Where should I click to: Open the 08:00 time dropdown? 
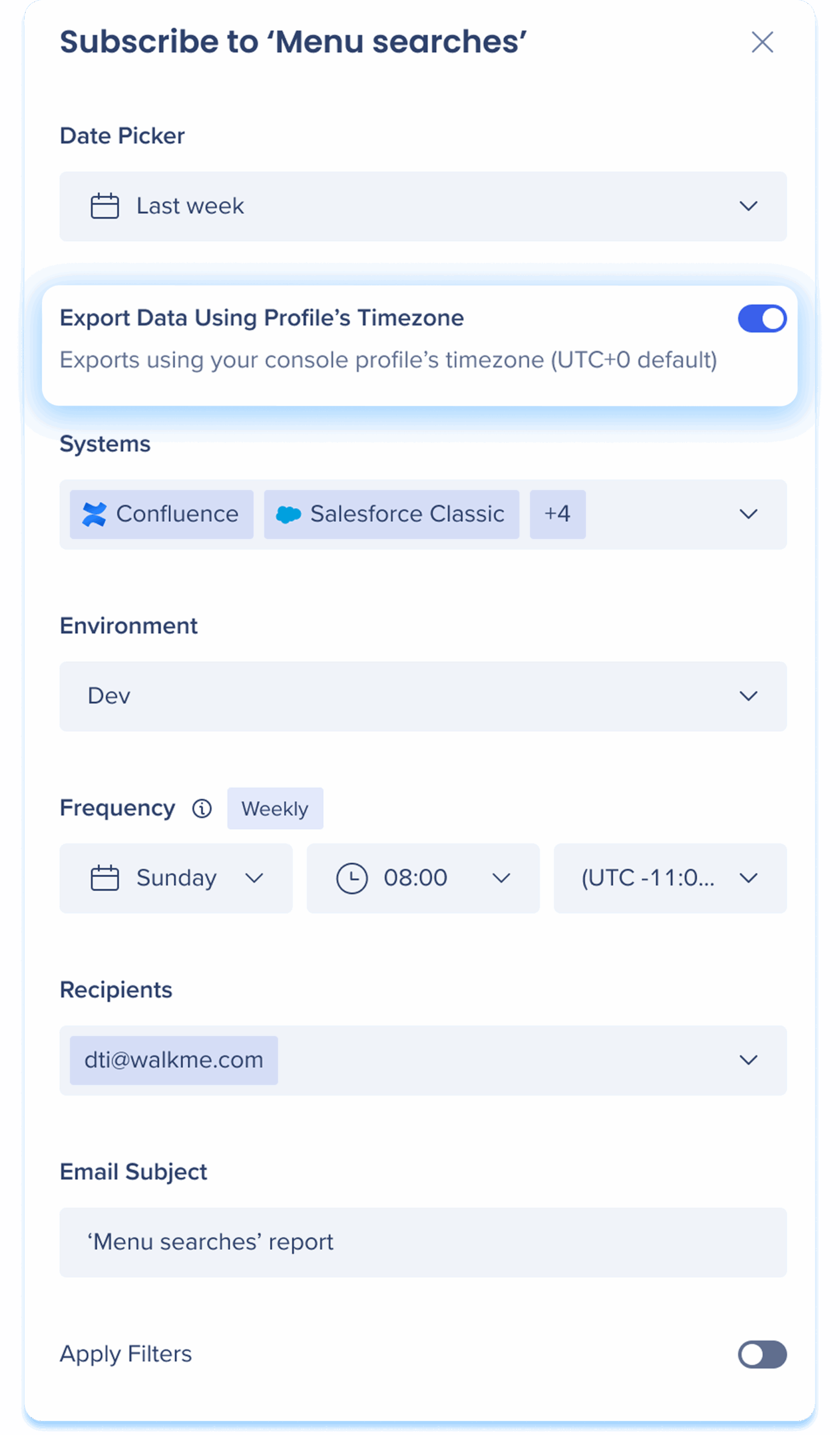[423, 878]
